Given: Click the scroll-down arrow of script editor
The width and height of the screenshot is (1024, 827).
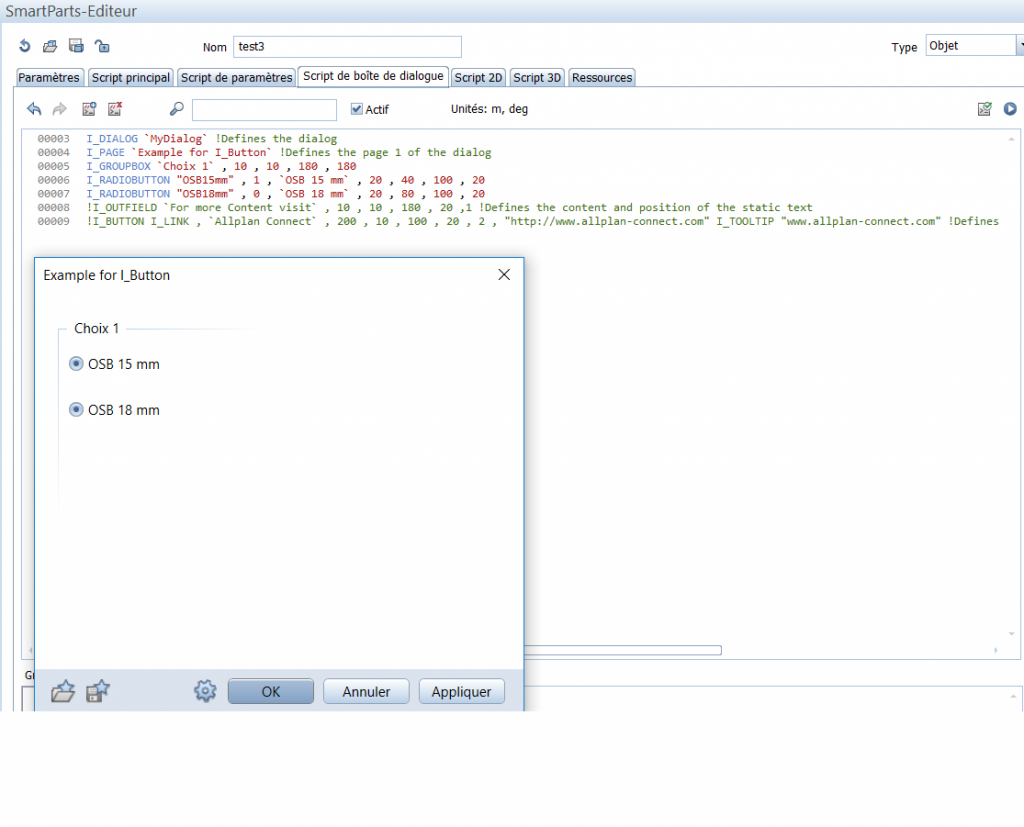Looking at the screenshot, I should (x=1011, y=634).
